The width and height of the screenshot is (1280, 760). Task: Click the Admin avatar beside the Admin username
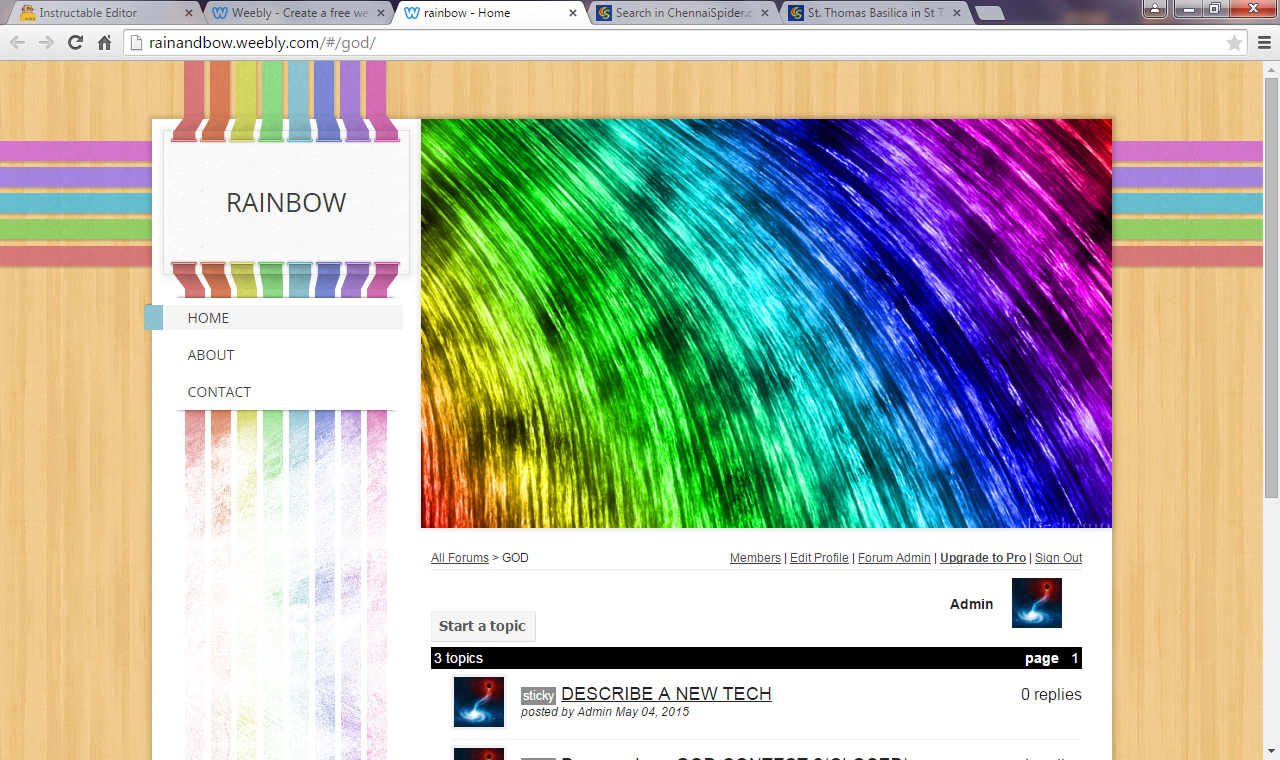tap(1037, 603)
